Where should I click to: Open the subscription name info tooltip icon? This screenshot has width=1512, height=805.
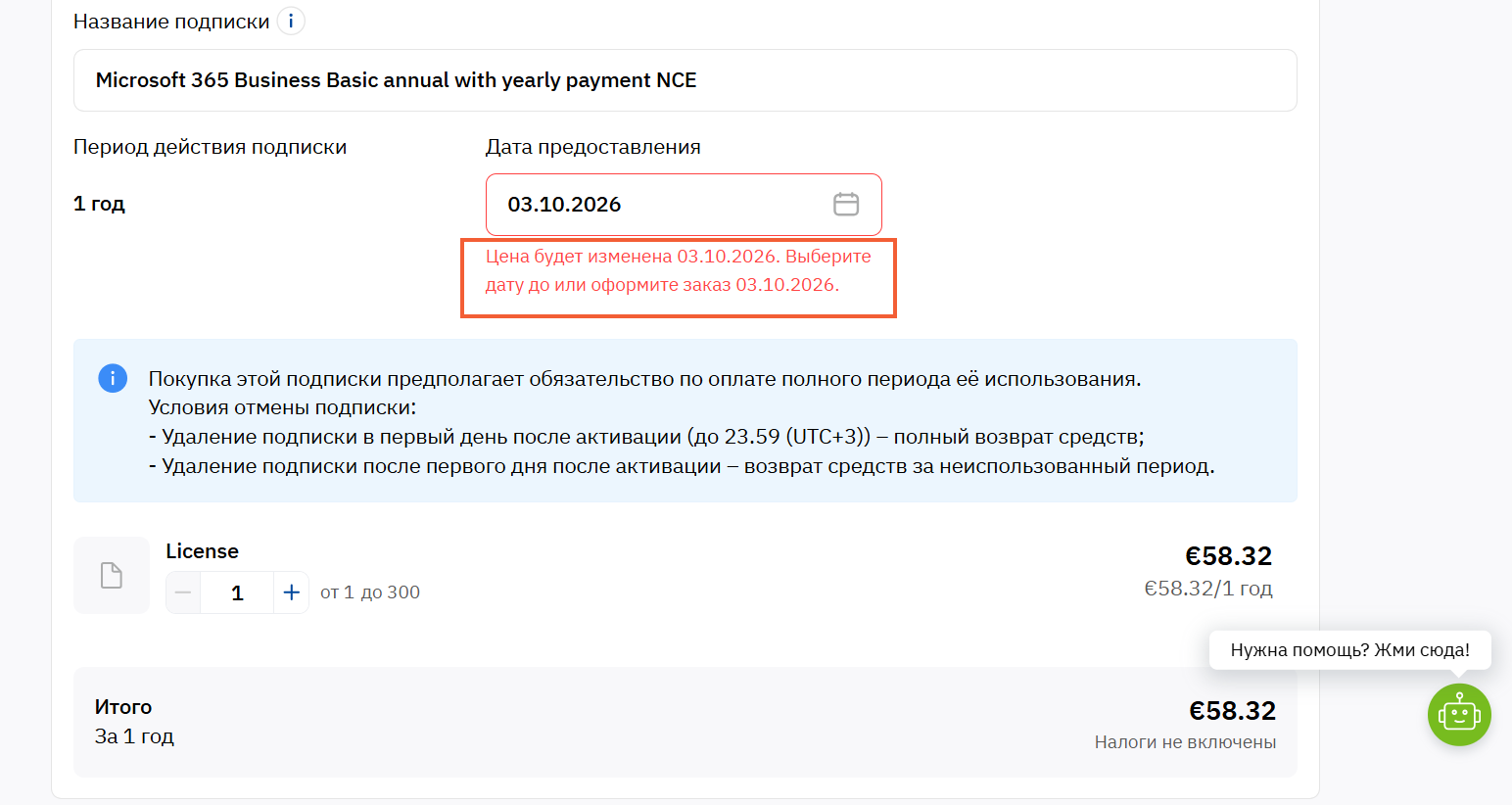(x=291, y=21)
